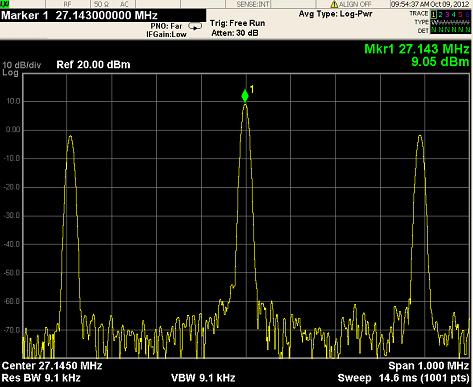Screen dimensions: 473x387
Task: Toggle the AC coupling indicator in status bar
Action: pyautogui.click(x=124, y=4)
